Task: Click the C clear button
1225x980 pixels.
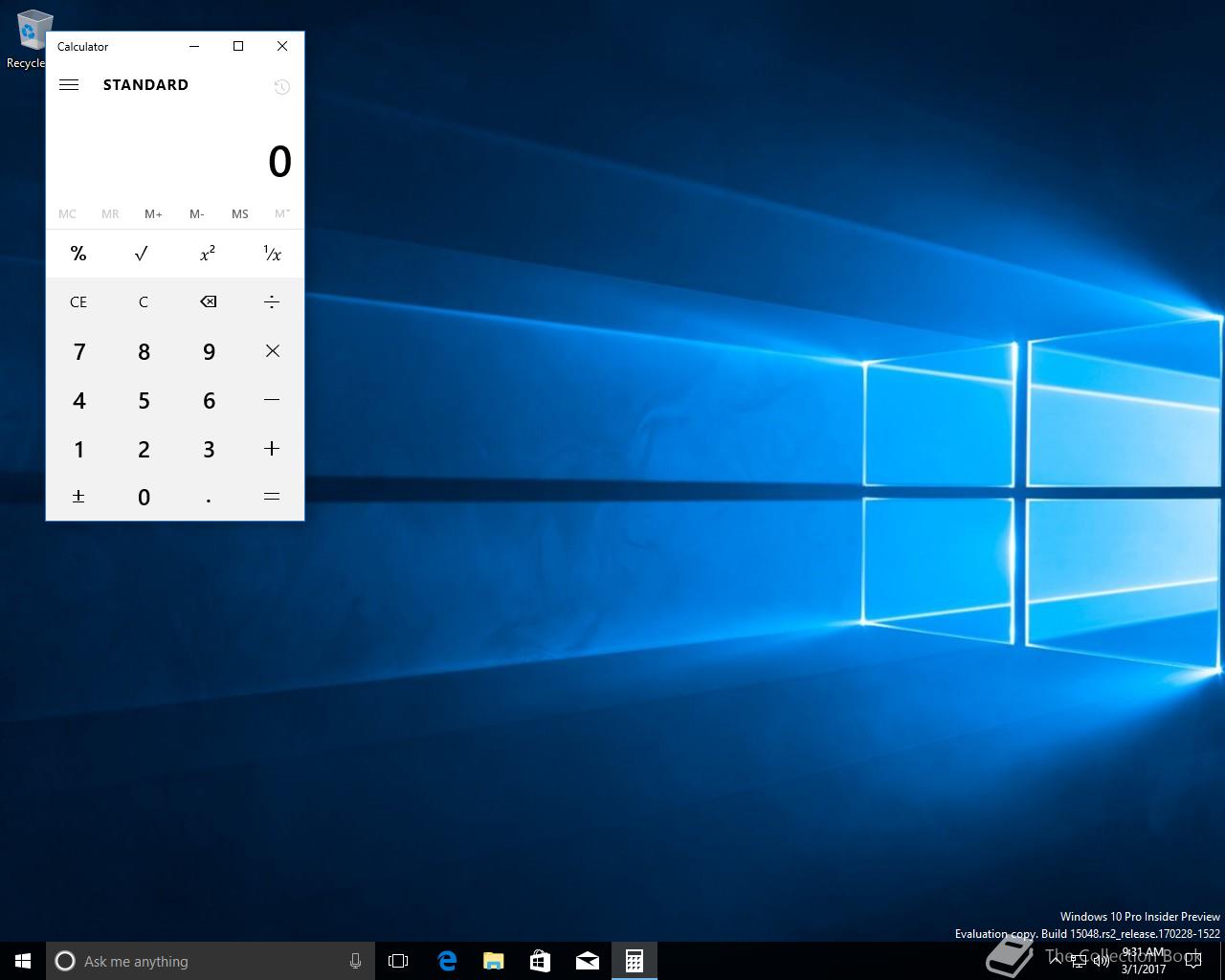Action: tap(144, 301)
